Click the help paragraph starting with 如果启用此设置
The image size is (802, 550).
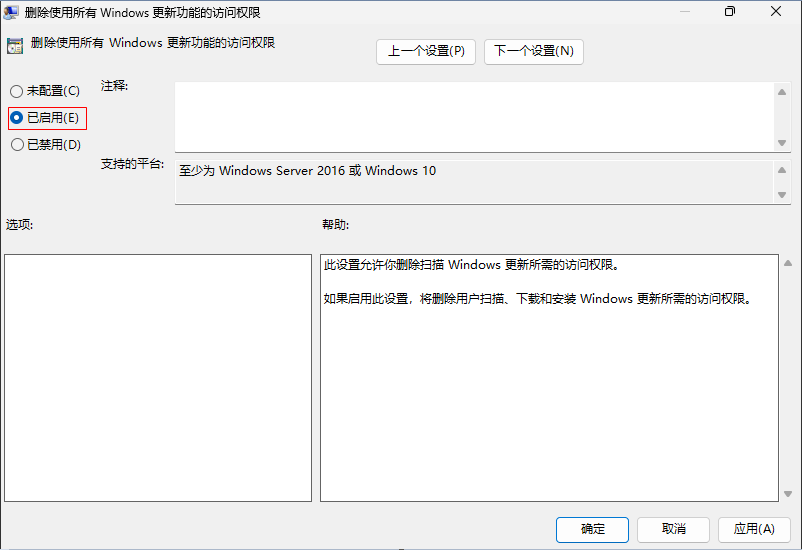[x=538, y=299]
